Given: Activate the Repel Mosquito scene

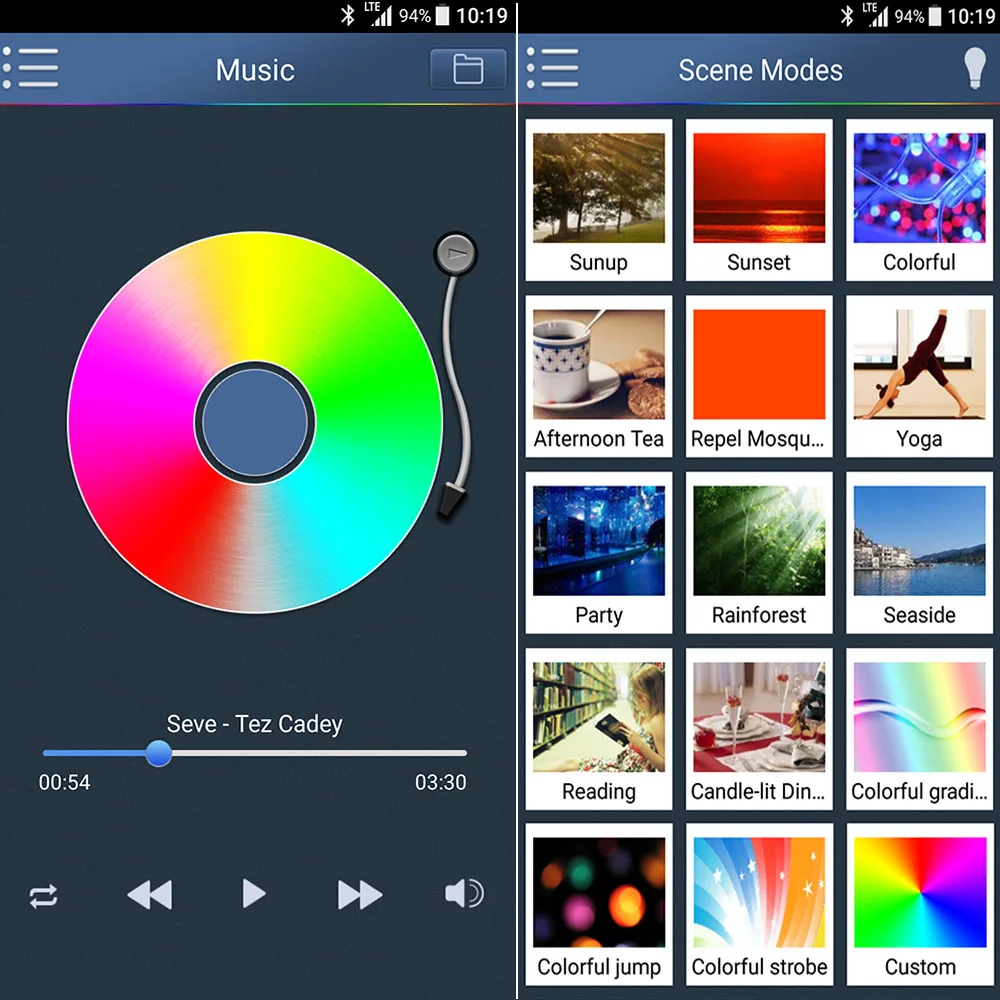Looking at the screenshot, I should 759,376.
